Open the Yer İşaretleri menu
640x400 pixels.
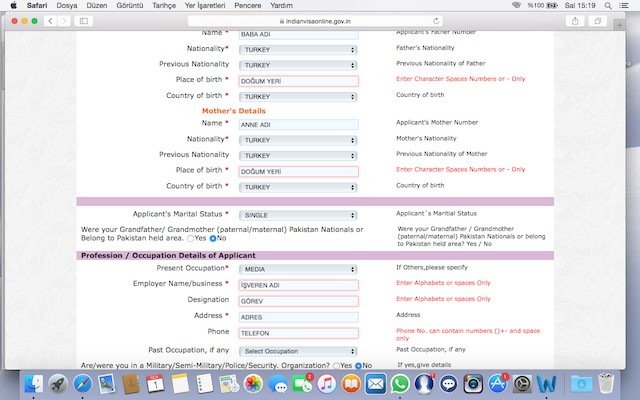click(205, 5)
